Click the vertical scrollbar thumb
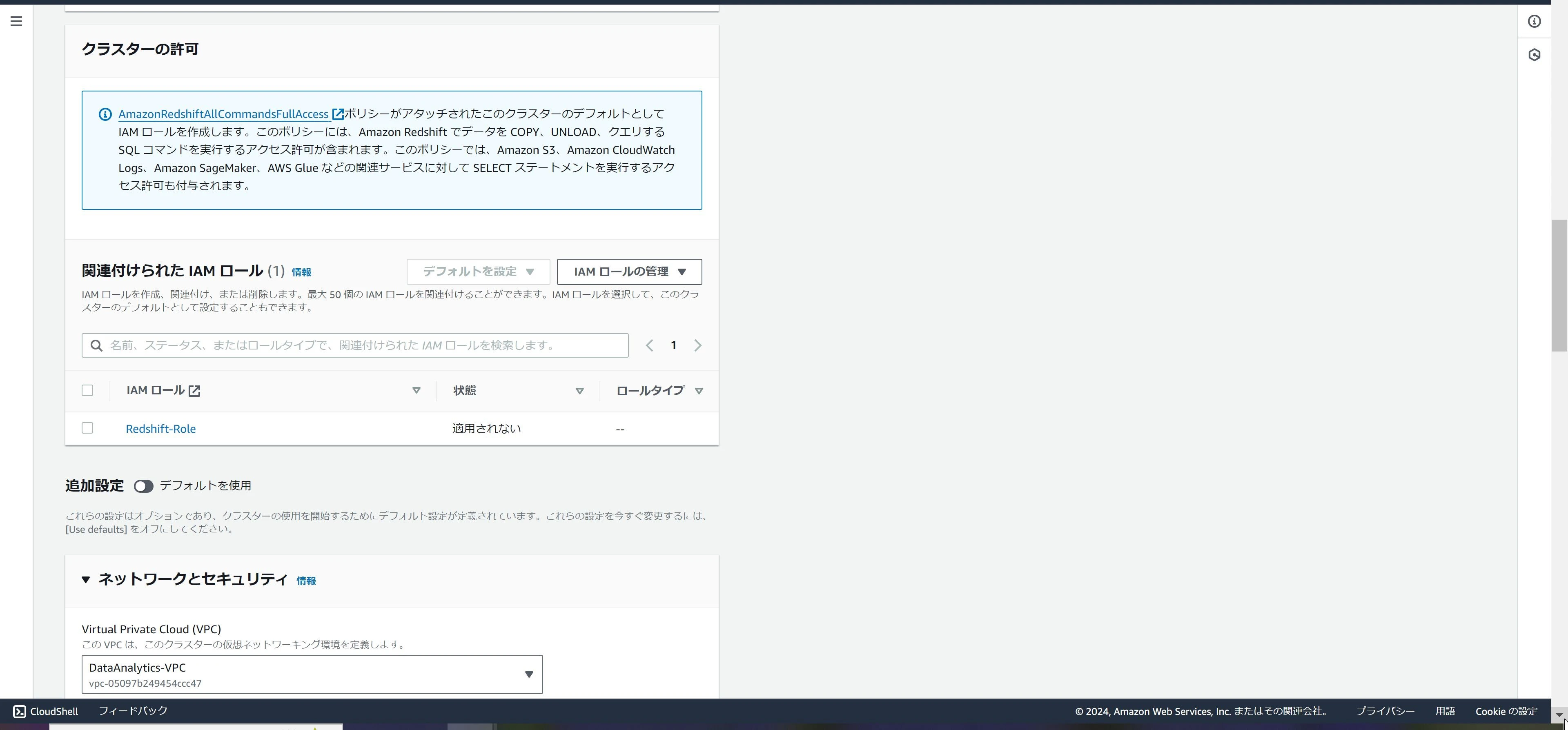 pos(1559,285)
